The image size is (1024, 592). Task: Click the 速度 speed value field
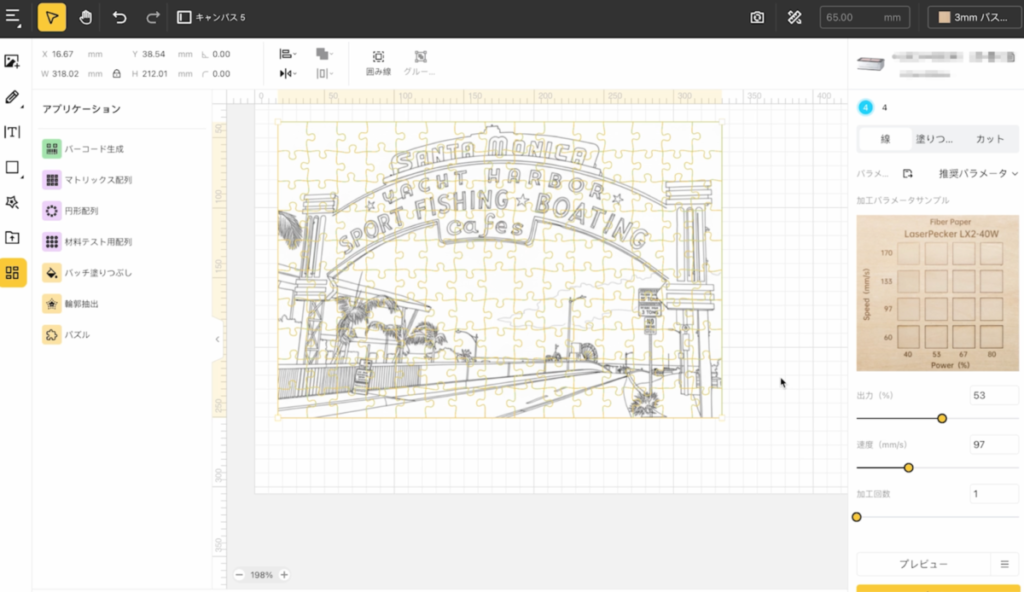click(993, 443)
